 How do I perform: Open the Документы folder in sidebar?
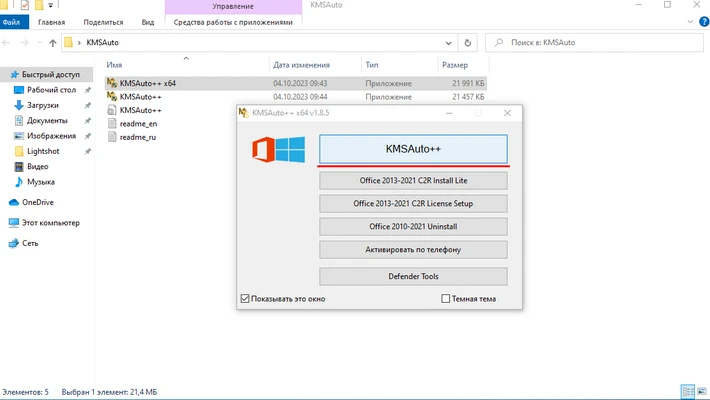click(47, 120)
